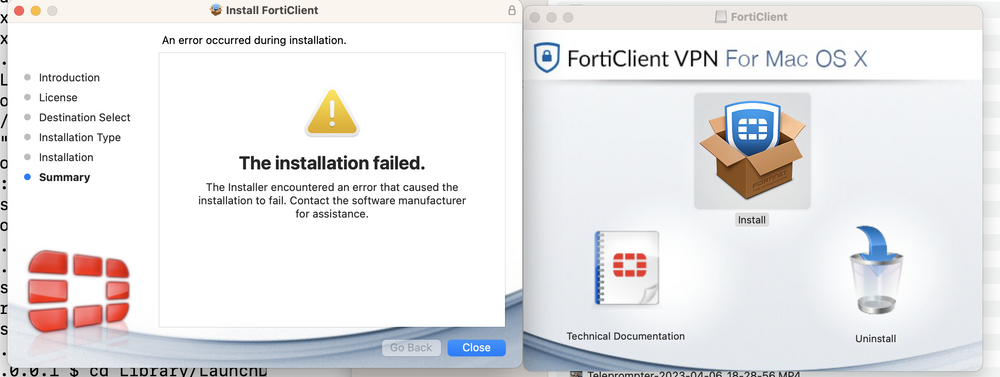The width and height of the screenshot is (1000, 377).
Task: Click the Technical Documentation label
Action: [x=626, y=336]
